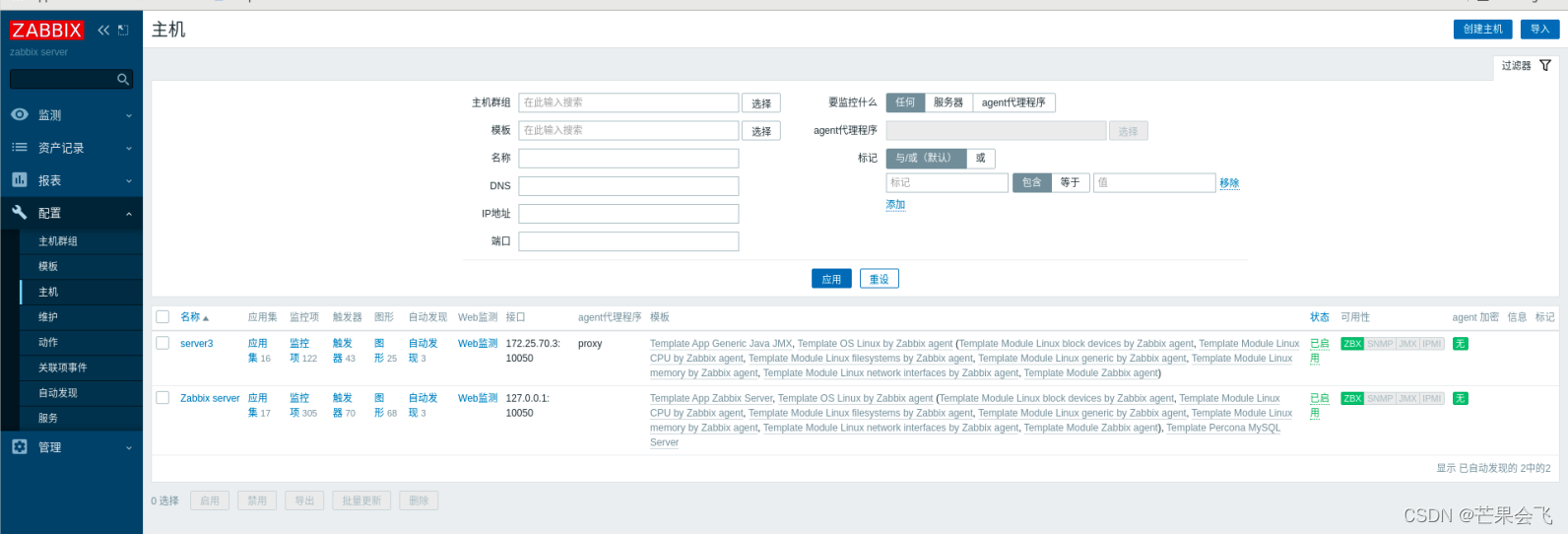The image size is (1568, 534).
Task: Click green 无 encryption badge for Zabbix server
Action: coord(1461,399)
